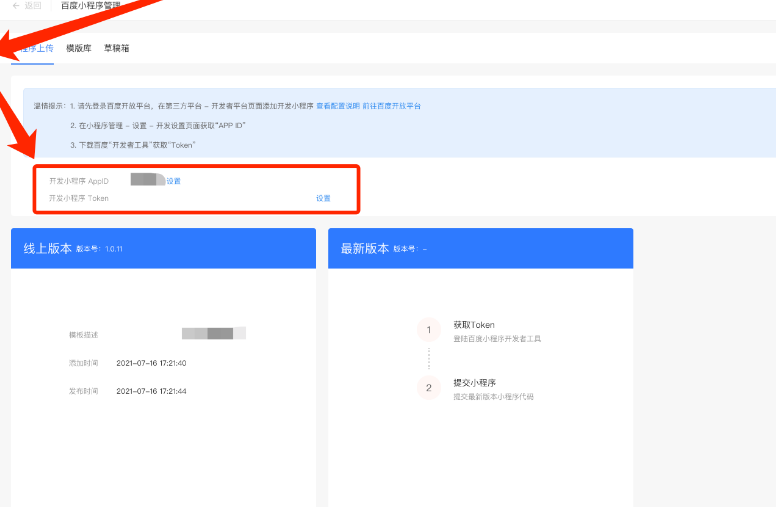
Task: Open the 查看配置说明 link
Action: tap(338, 106)
